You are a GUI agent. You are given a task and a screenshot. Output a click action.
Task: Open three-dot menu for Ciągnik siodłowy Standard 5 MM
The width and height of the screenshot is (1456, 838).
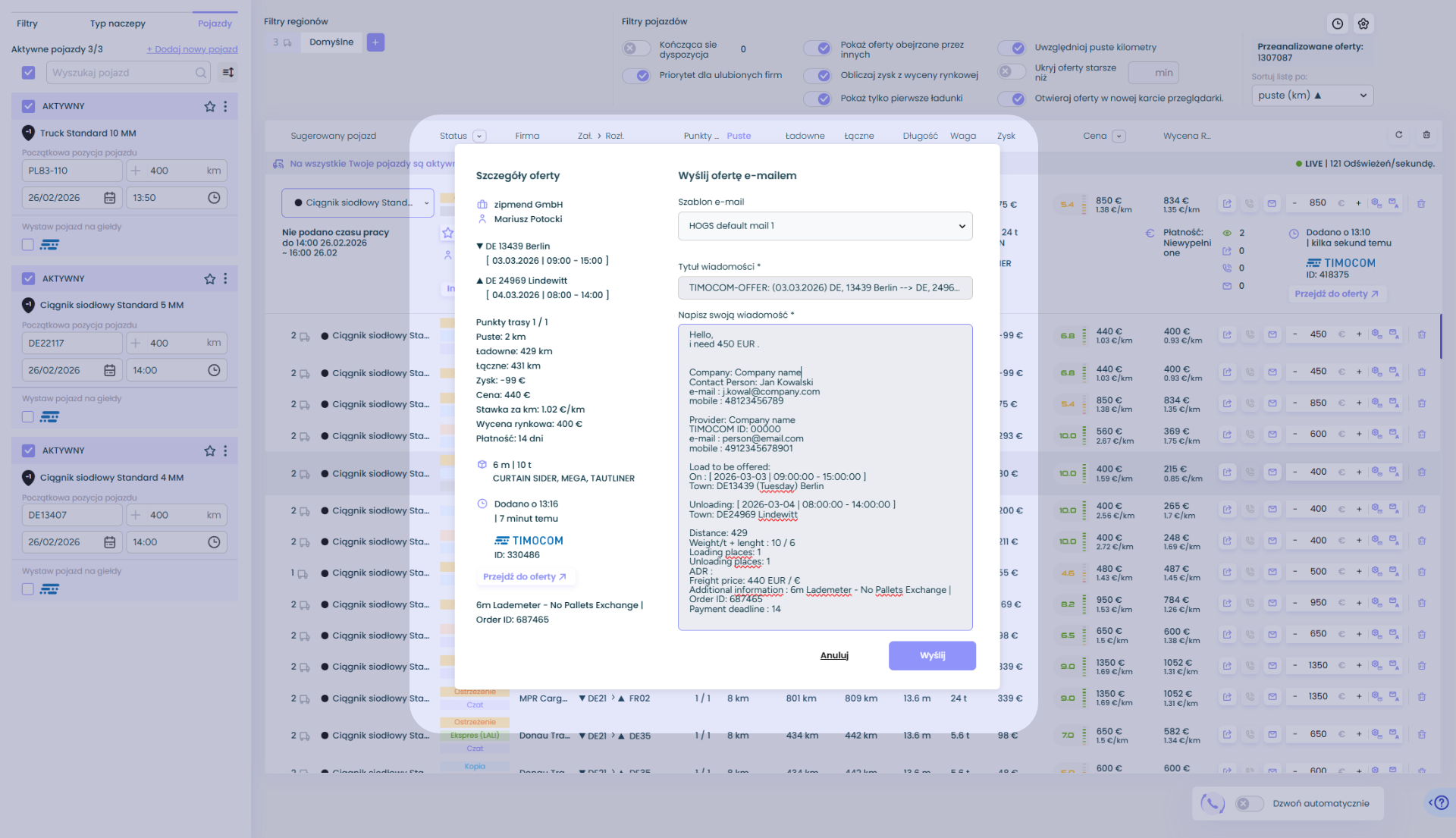point(225,278)
